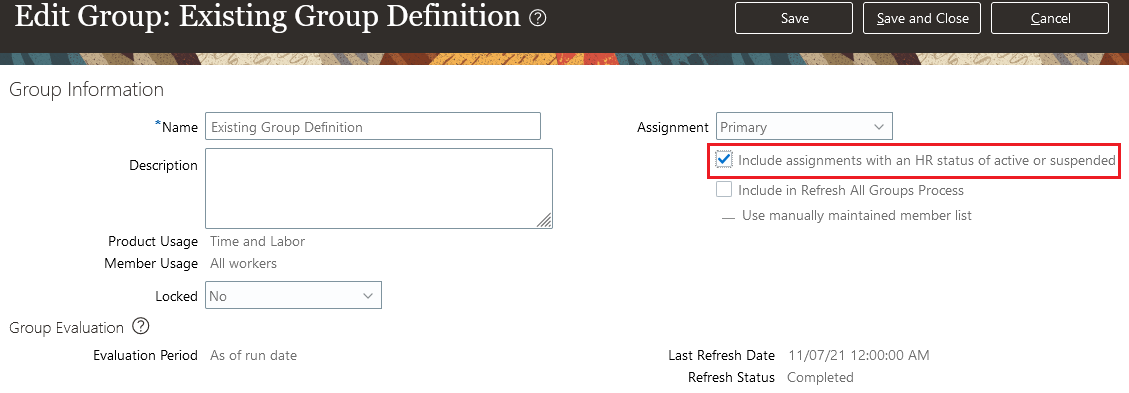Toggle Use manually maintained member list
This screenshot has width=1129, height=393.
pyautogui.click(x=728, y=216)
